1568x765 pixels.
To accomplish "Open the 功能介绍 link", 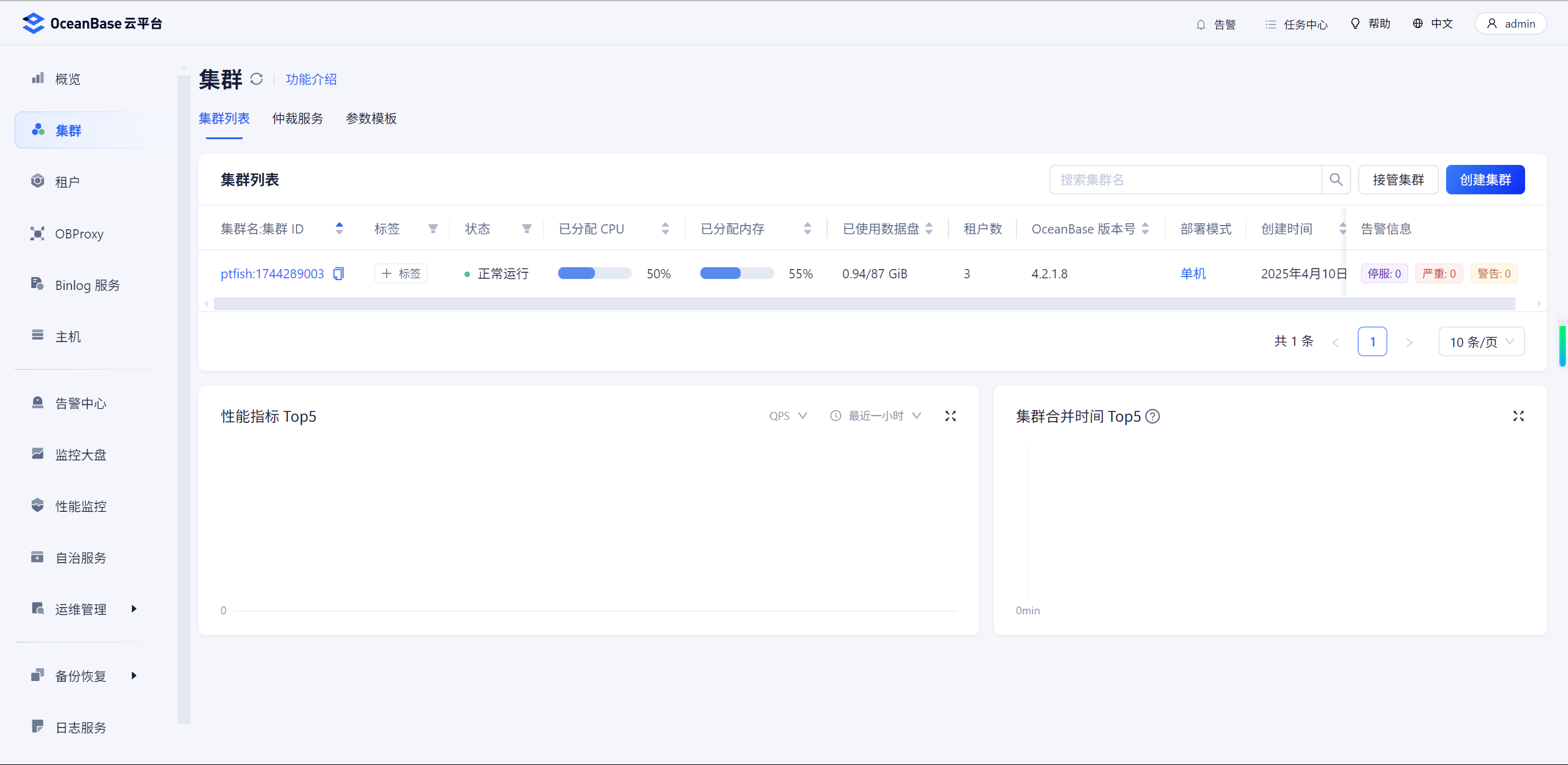I will click(311, 79).
